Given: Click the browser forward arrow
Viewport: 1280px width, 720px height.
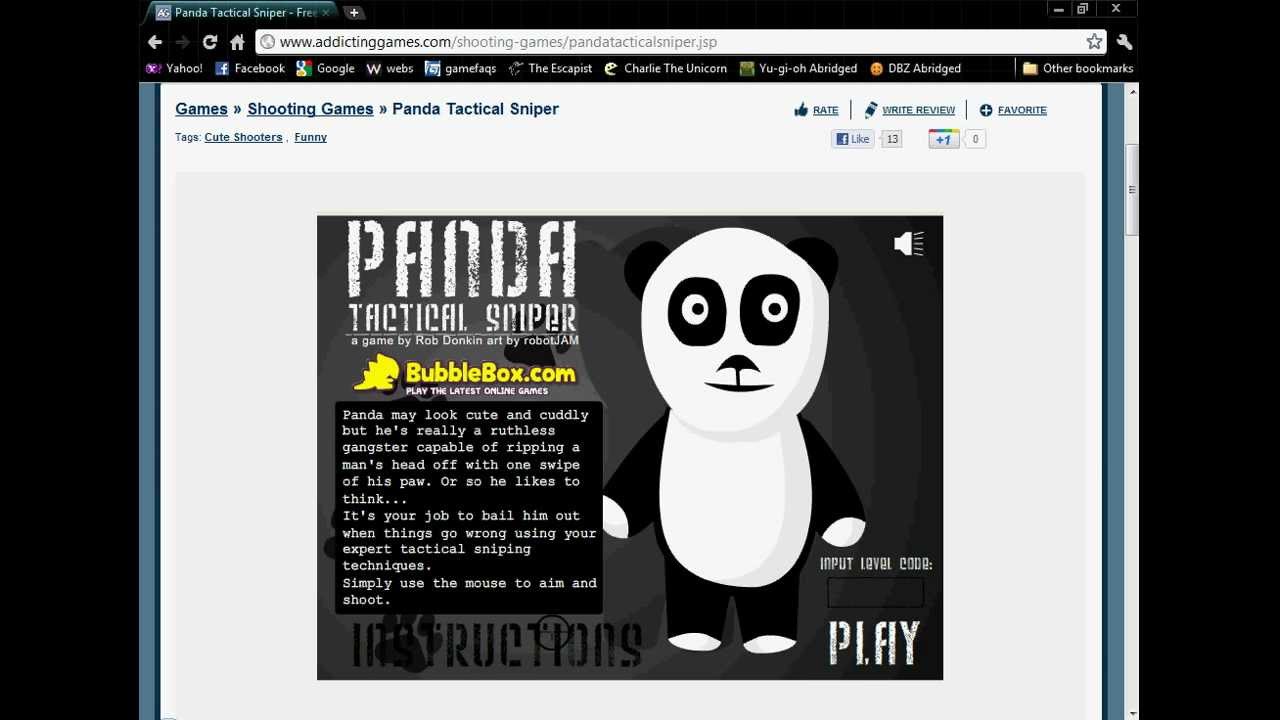Looking at the screenshot, I should pyautogui.click(x=182, y=42).
